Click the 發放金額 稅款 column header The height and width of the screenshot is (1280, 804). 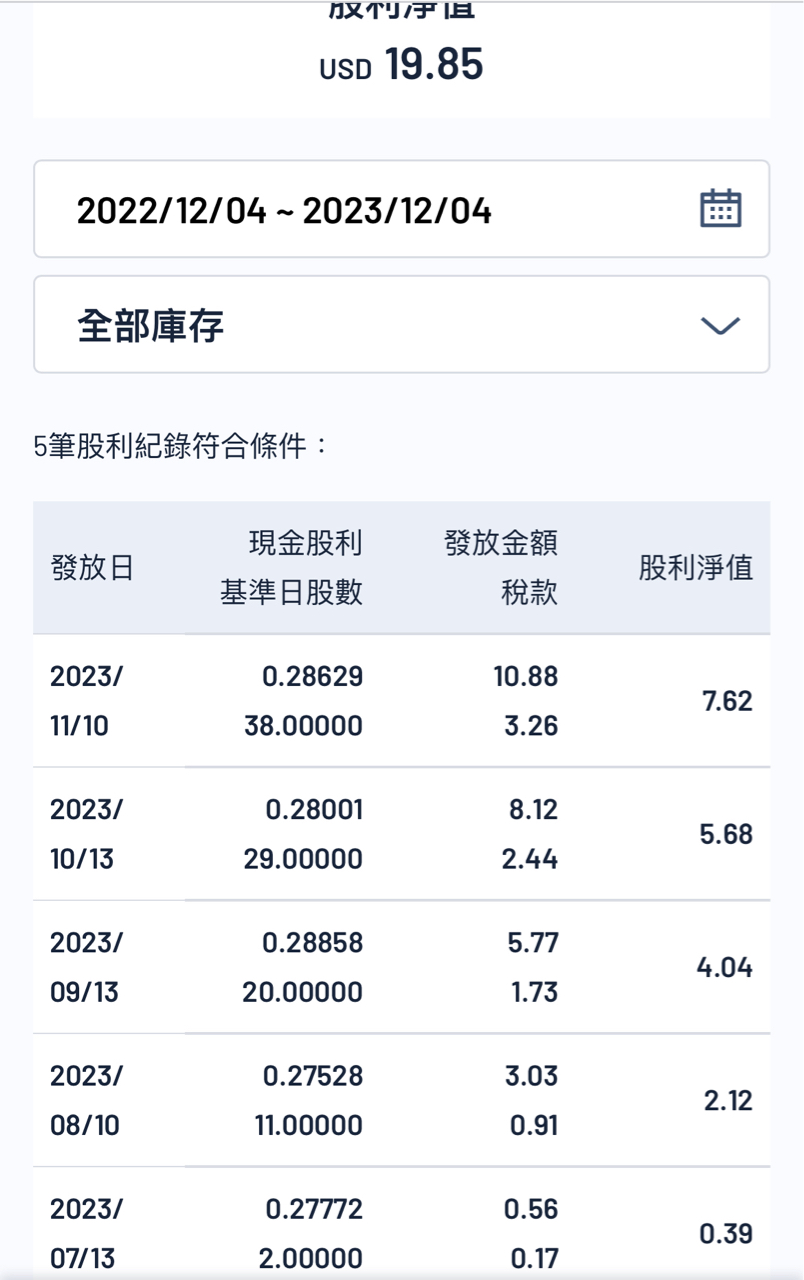[x=501, y=568]
